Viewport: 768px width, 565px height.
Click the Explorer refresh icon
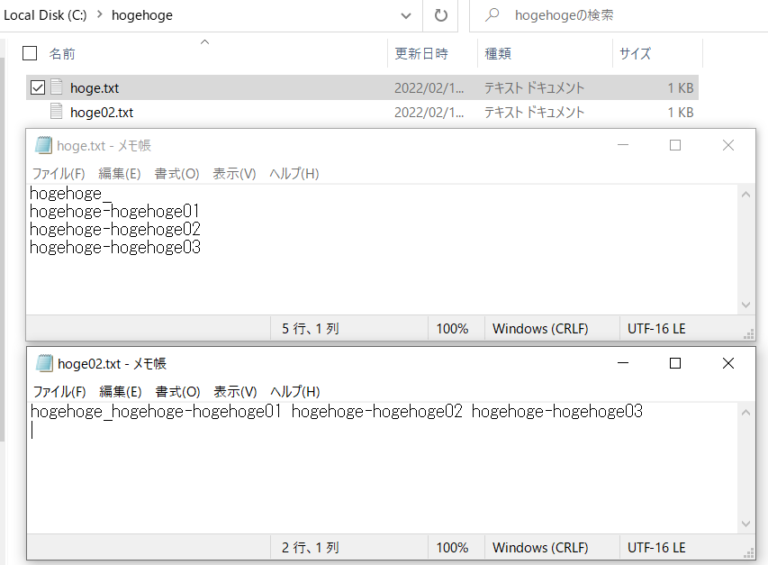441,16
